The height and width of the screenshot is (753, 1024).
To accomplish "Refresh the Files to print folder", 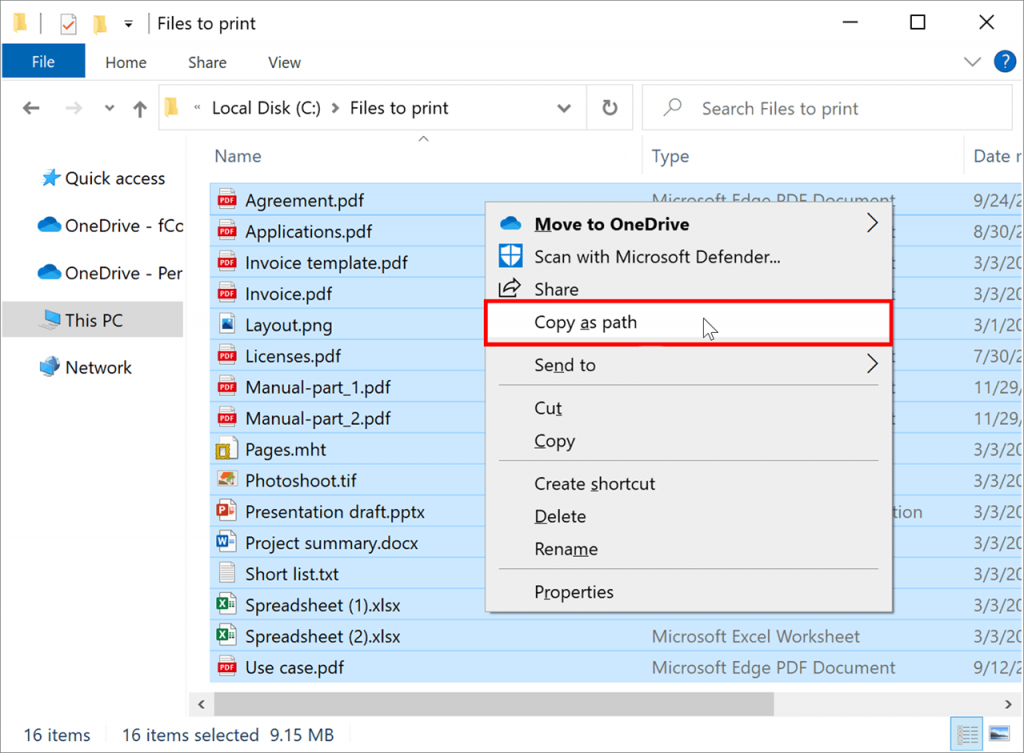I will pos(609,108).
